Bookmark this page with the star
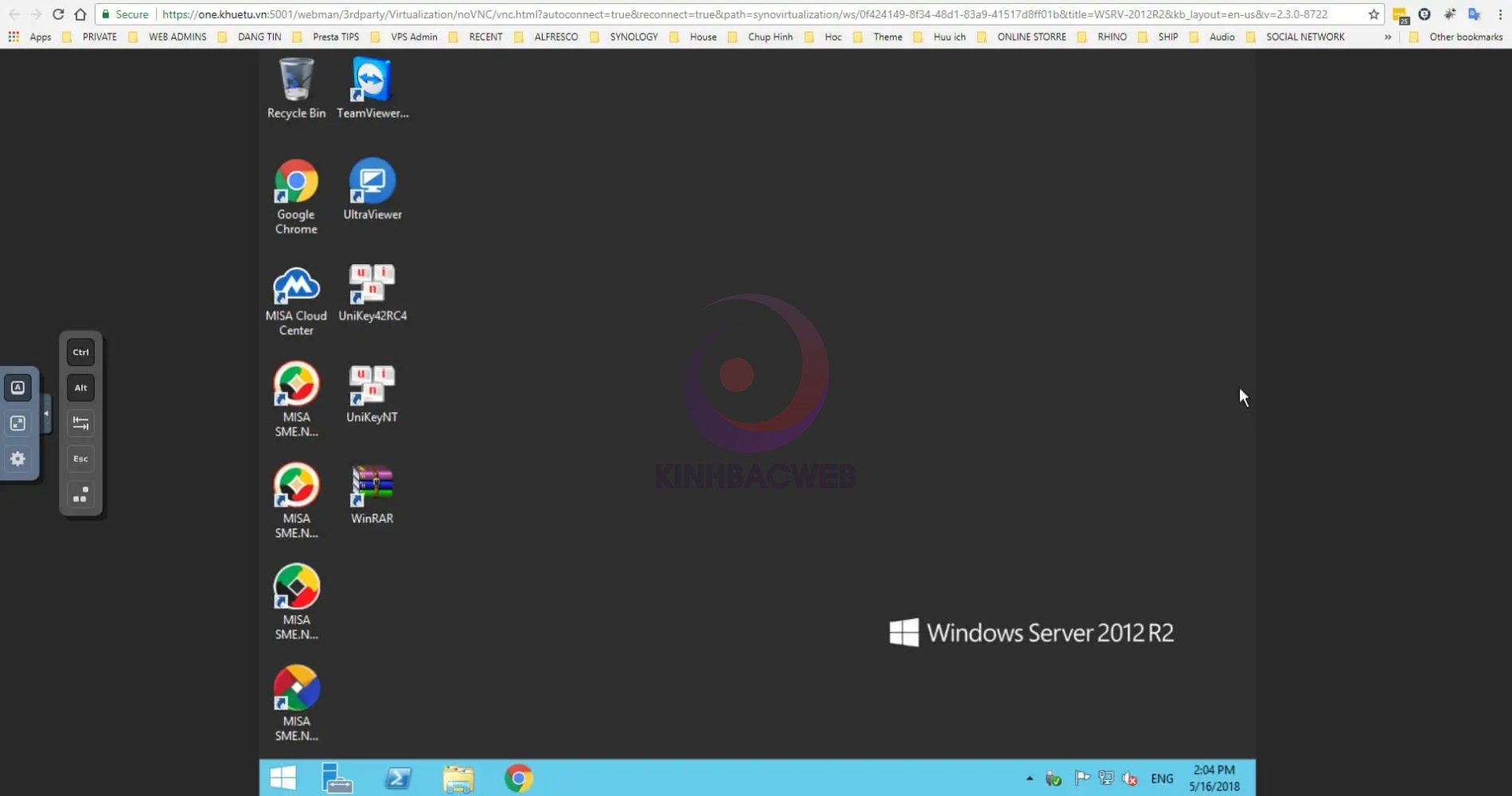1512x796 pixels. [1374, 14]
